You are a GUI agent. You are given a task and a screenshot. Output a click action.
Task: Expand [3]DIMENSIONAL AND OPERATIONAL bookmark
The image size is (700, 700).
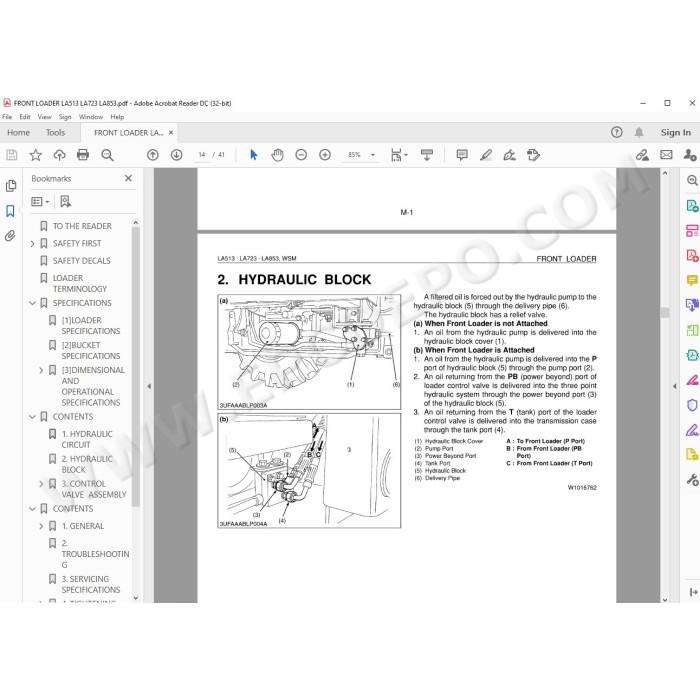[x=41, y=370]
